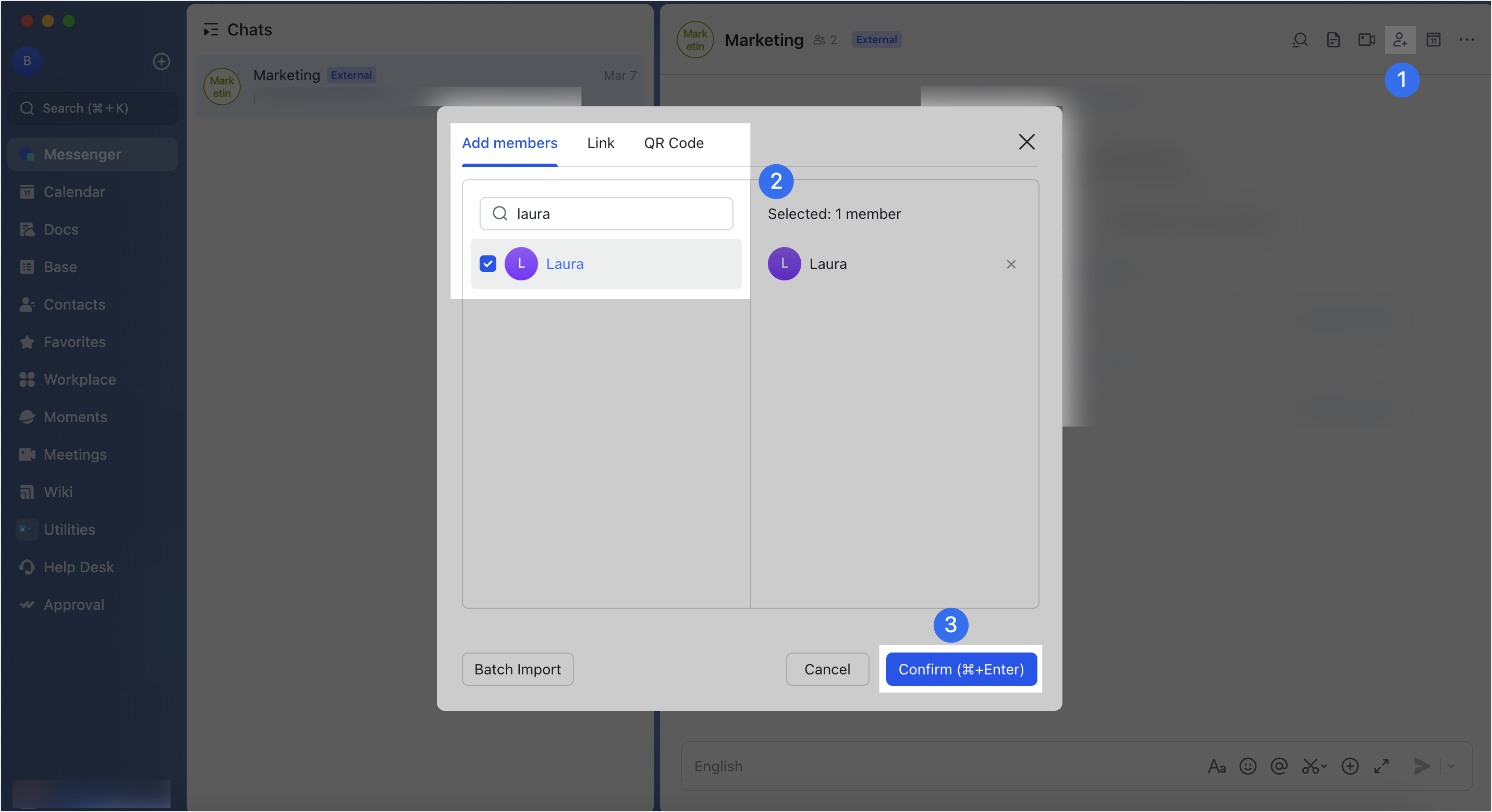Close the Add members dialog
The height and width of the screenshot is (812, 1492).
1026,142
